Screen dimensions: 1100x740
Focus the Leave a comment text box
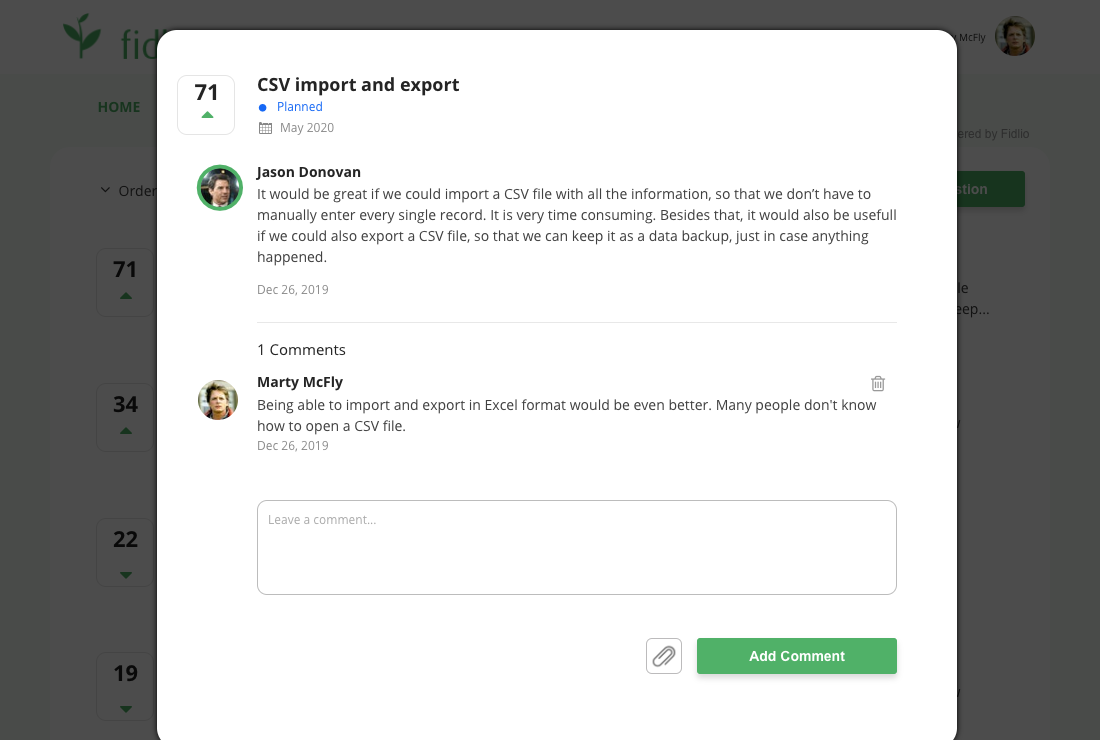[576, 547]
